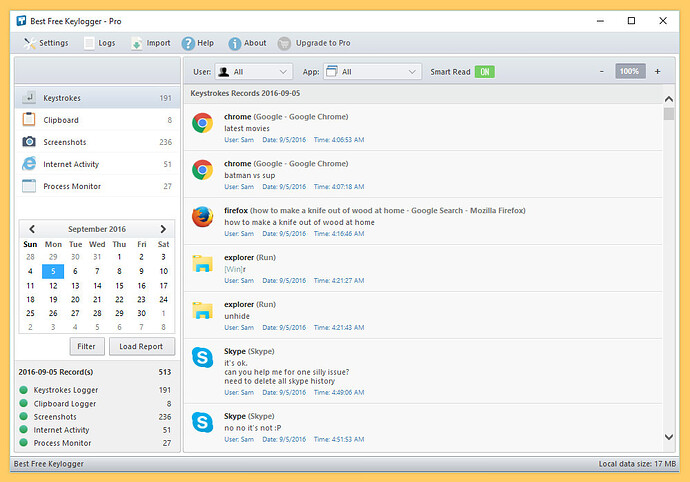Select the Screenshots camera icon

(30, 142)
